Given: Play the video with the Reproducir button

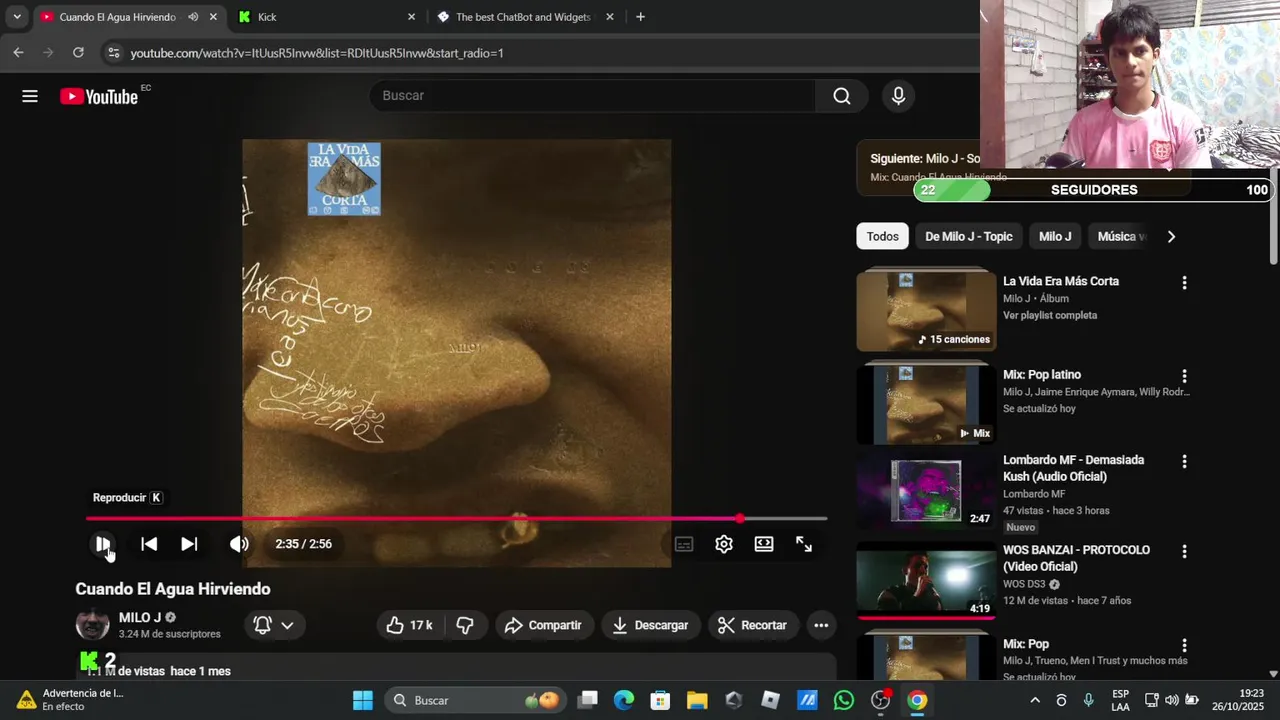Looking at the screenshot, I should coord(103,544).
